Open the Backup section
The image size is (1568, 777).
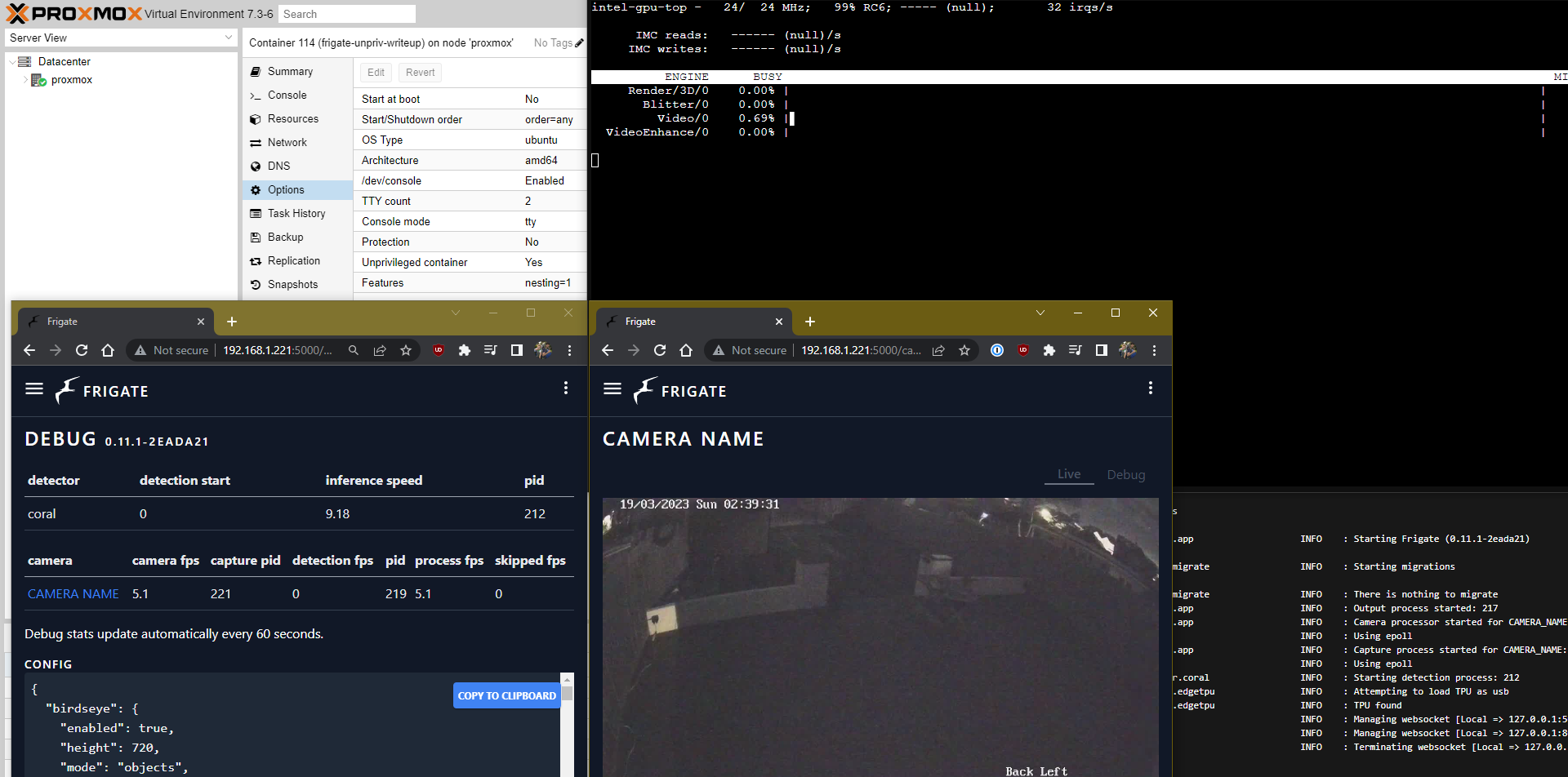[297, 238]
